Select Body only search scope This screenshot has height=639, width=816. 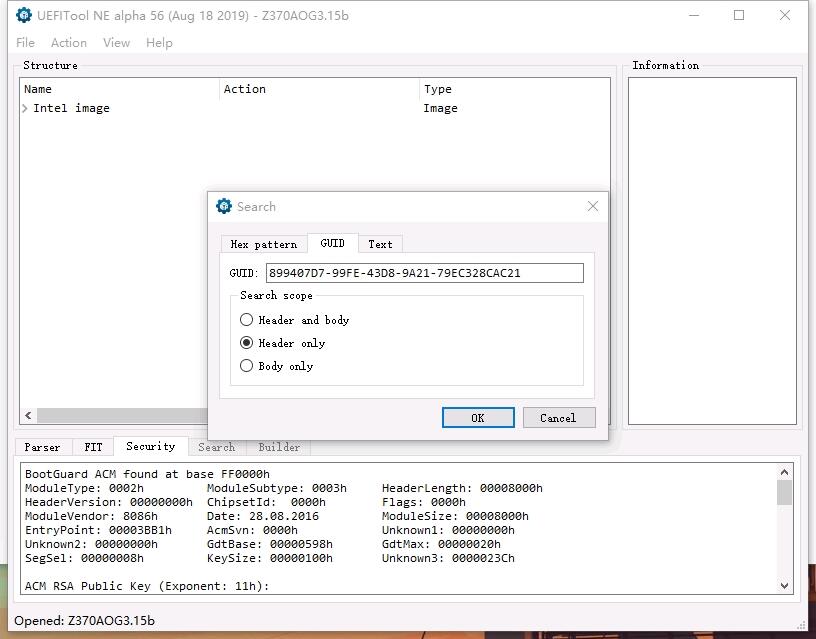coord(277,365)
